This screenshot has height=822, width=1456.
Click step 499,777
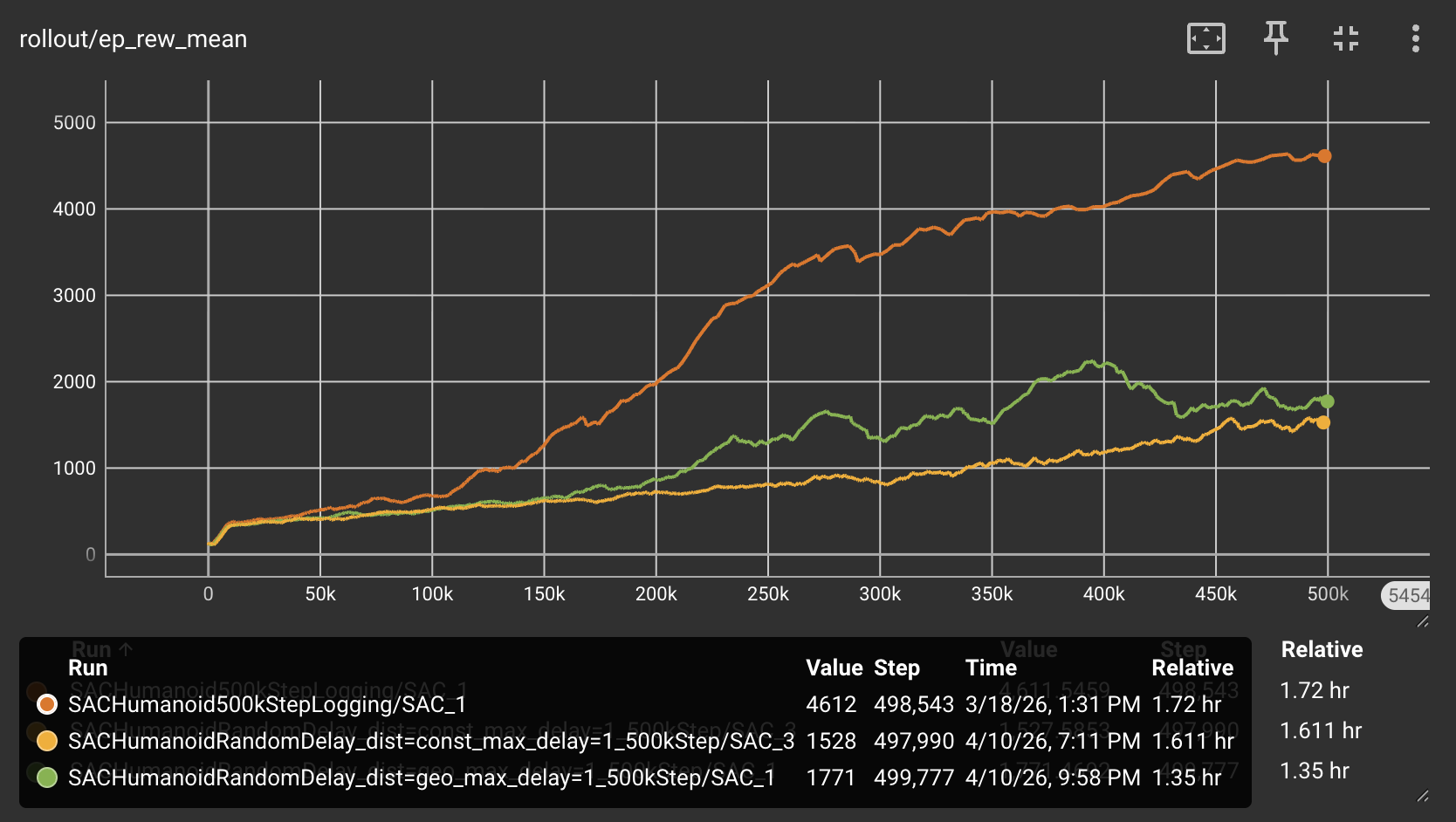tap(914, 777)
